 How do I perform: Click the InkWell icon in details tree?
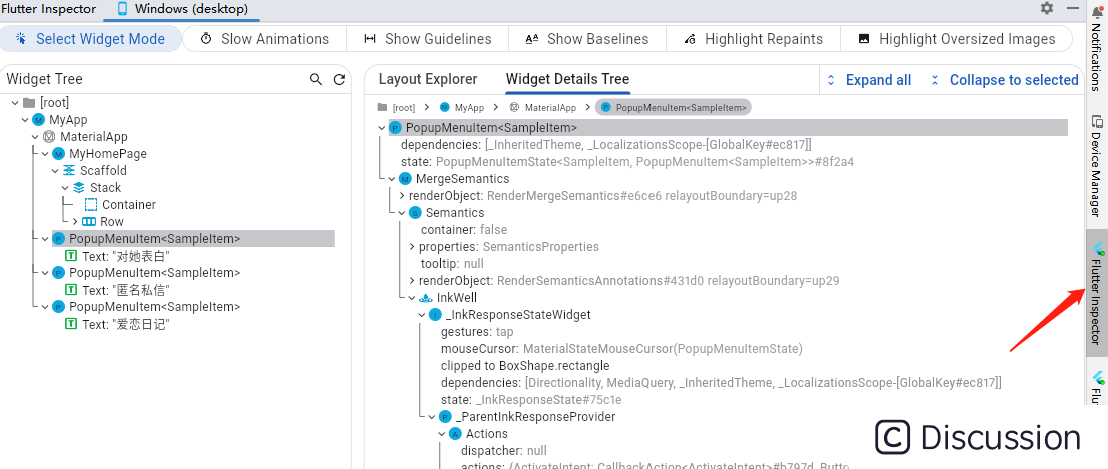pos(425,297)
